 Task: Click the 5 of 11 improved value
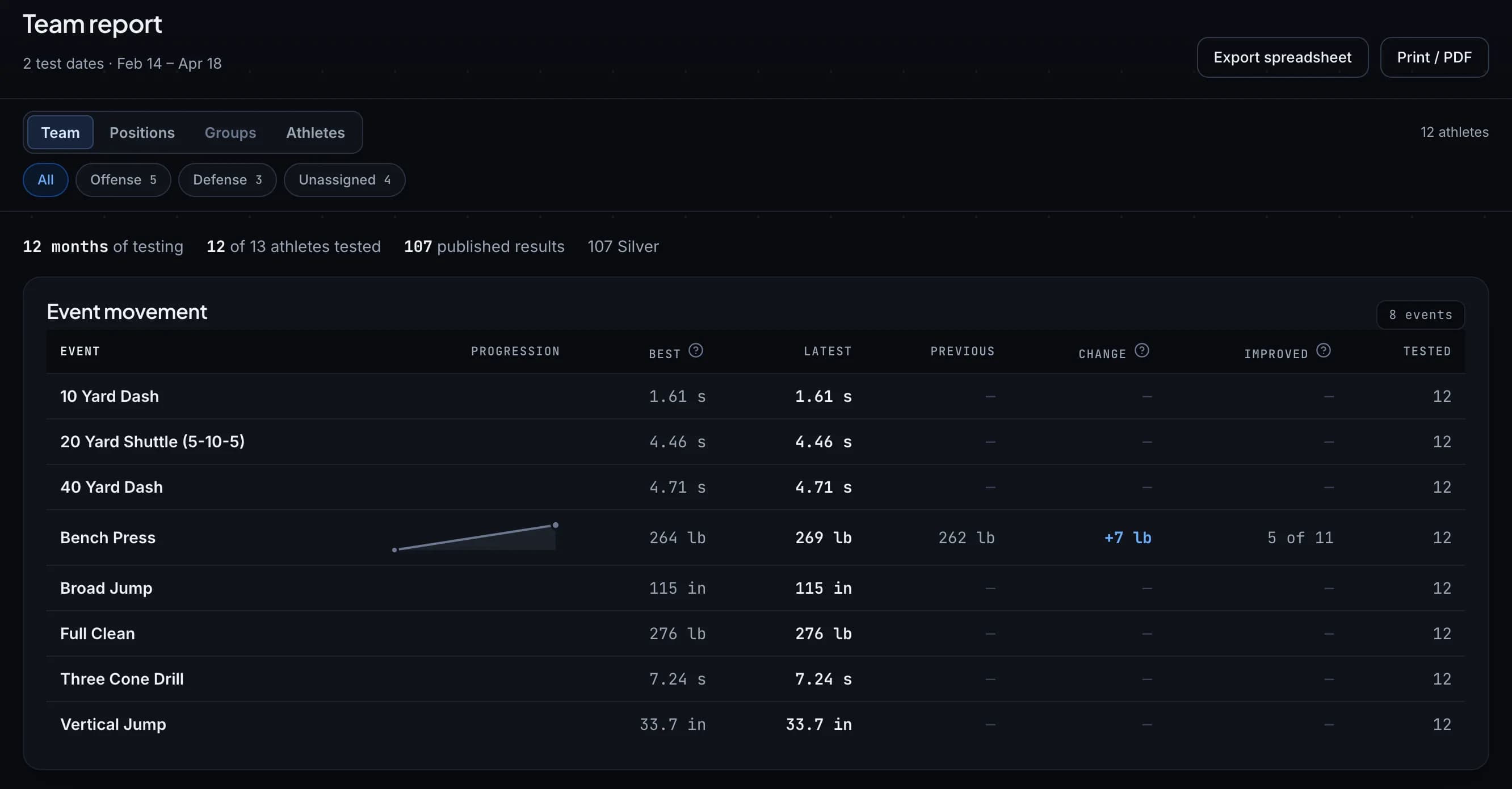tap(1300, 537)
